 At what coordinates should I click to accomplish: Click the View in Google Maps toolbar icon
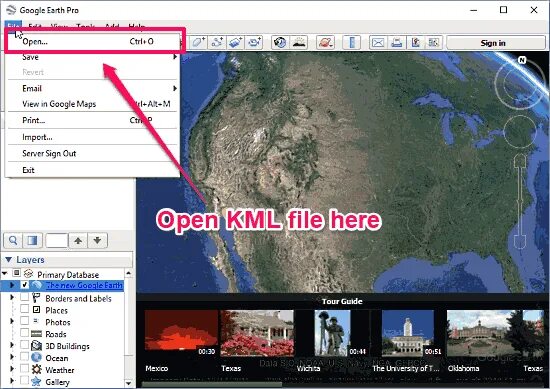tap(434, 42)
